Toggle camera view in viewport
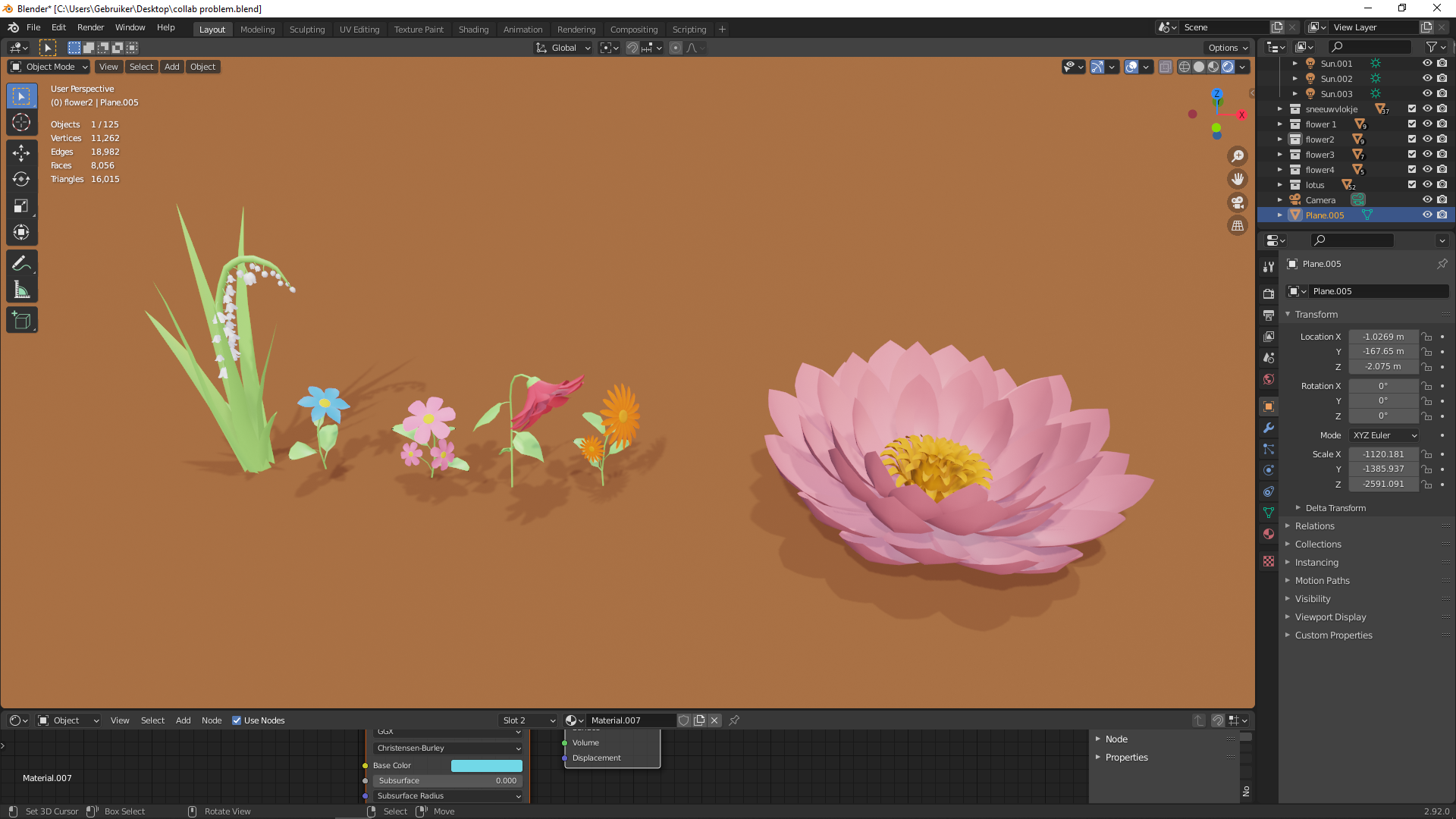 coord(1238,202)
